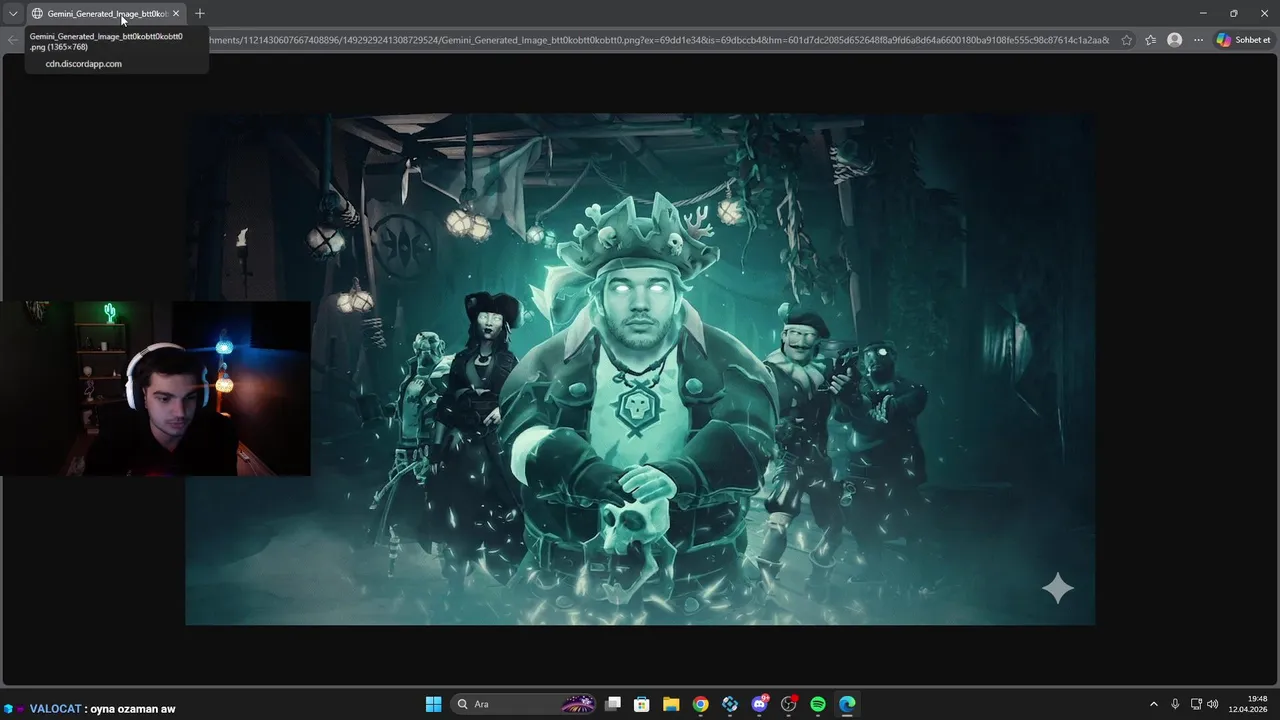Open the Windows Start menu
The height and width of the screenshot is (720, 1280).
(x=433, y=704)
